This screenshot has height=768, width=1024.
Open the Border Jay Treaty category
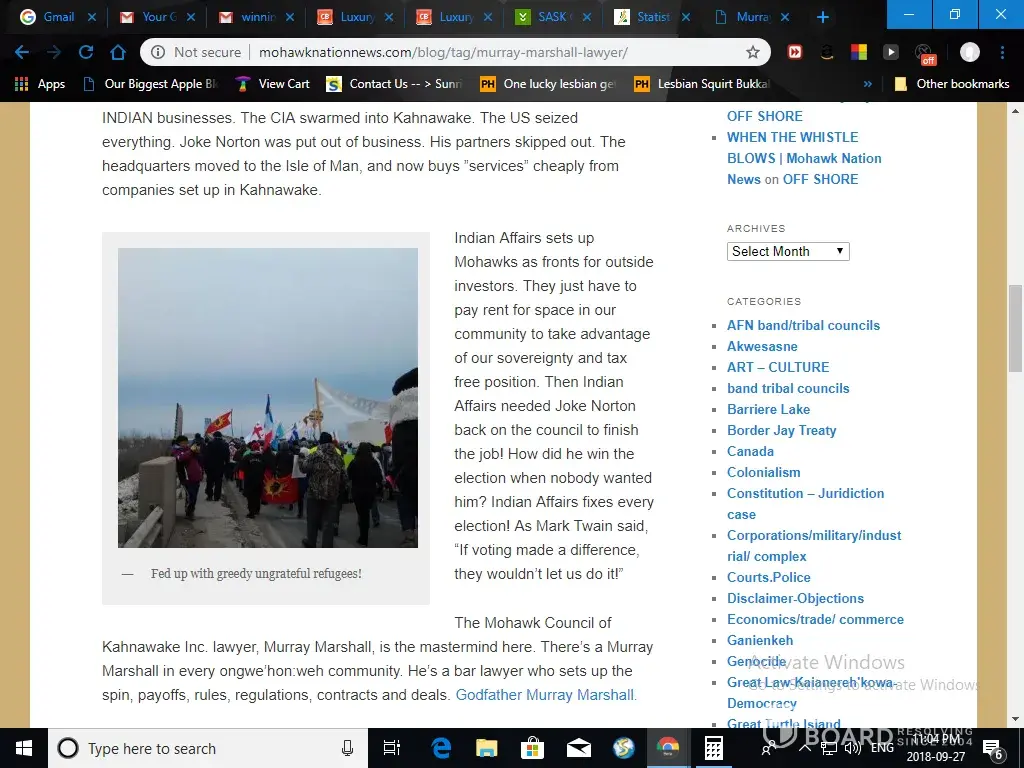tap(781, 430)
